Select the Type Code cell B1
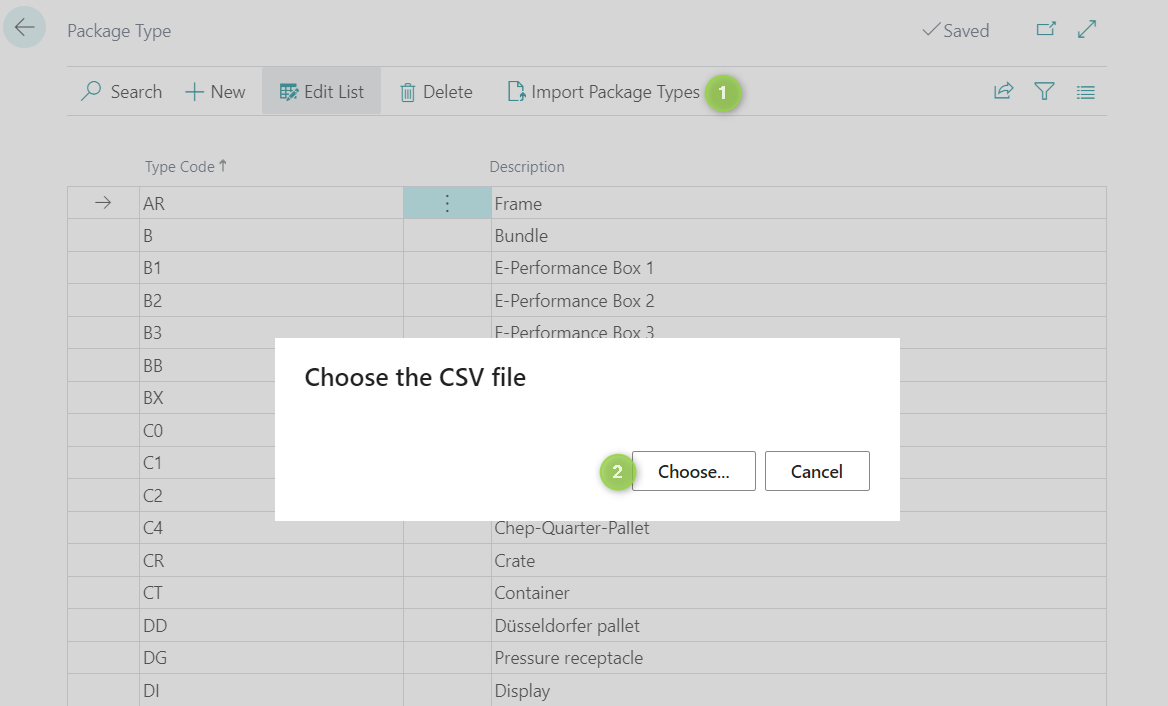The height and width of the screenshot is (706, 1168). 270,268
